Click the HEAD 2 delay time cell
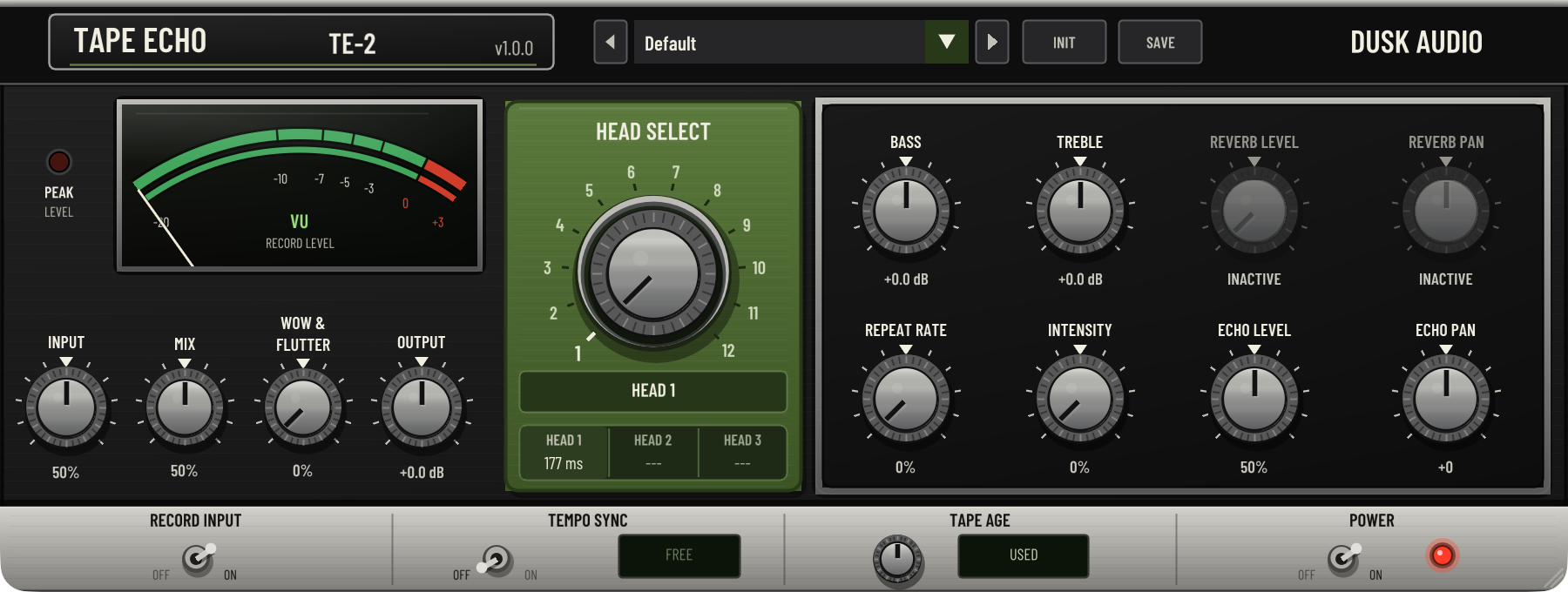The height and width of the screenshot is (592, 1568). tap(653, 452)
